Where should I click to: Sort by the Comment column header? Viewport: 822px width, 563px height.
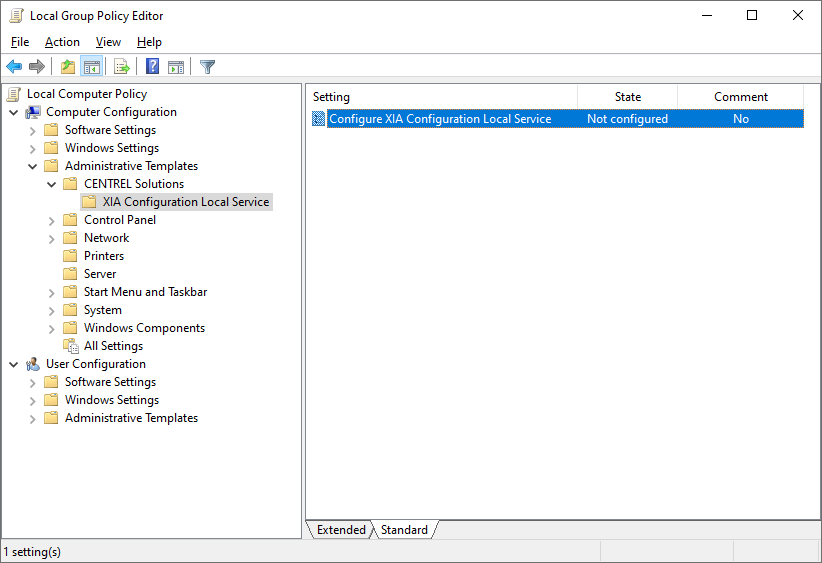click(x=740, y=97)
